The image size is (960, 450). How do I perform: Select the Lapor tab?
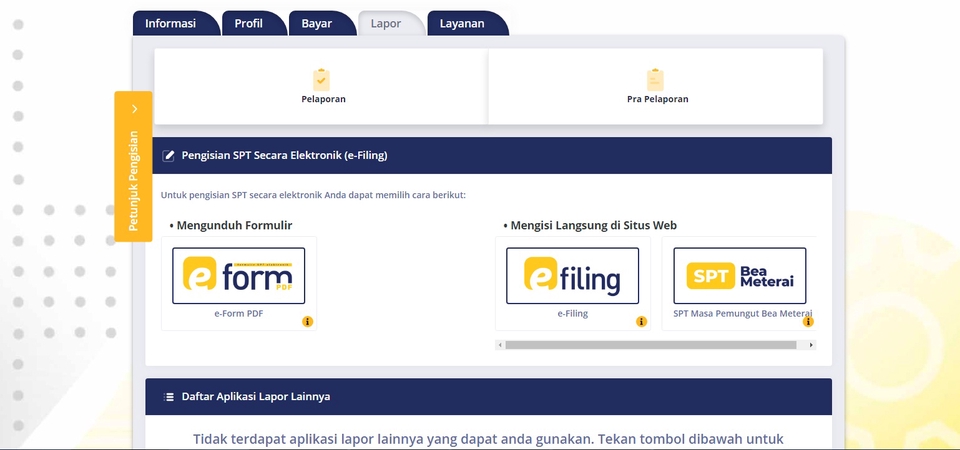(391, 23)
